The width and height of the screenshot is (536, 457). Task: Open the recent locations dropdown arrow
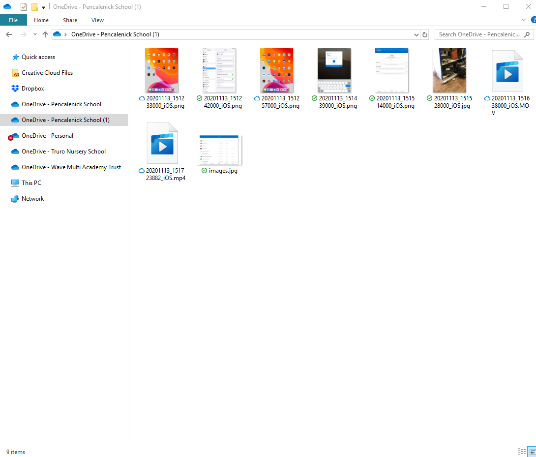(x=35, y=34)
